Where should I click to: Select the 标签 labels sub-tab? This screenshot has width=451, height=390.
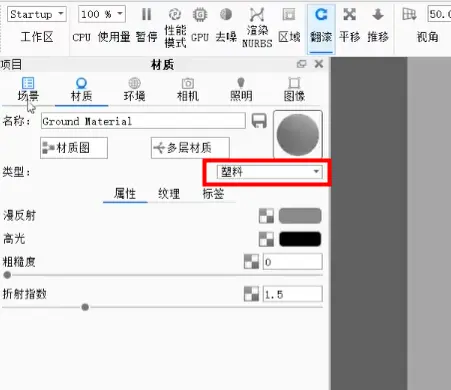213,194
